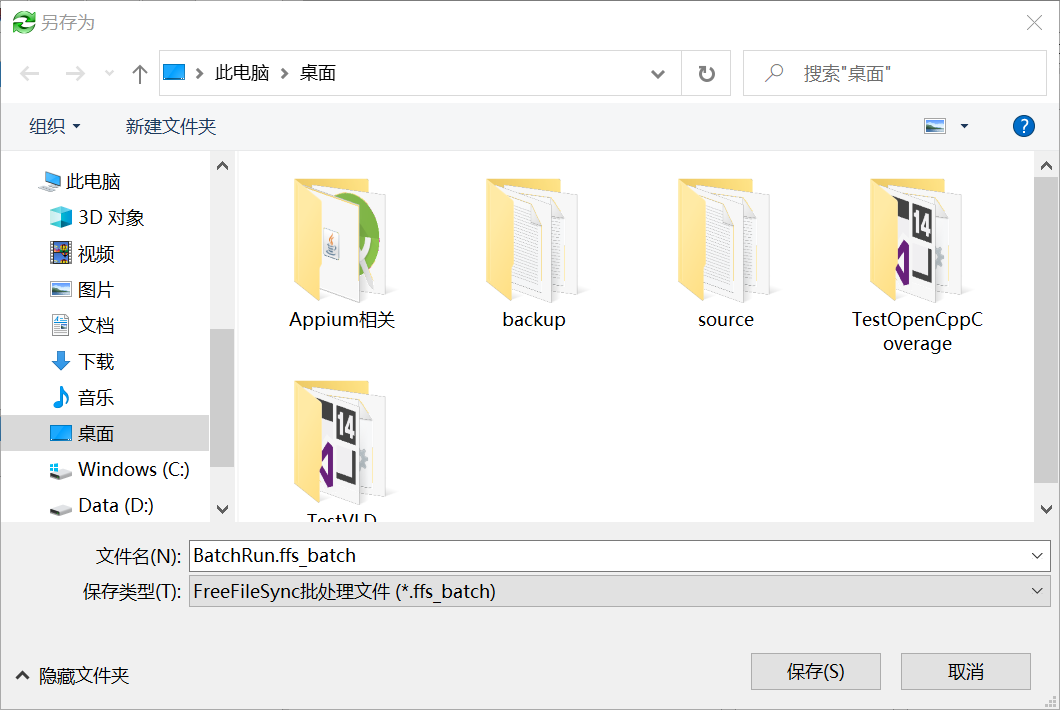Screen dimensions: 1060x710
Task: Click 保存(S) button
Action: pyautogui.click(x=815, y=671)
